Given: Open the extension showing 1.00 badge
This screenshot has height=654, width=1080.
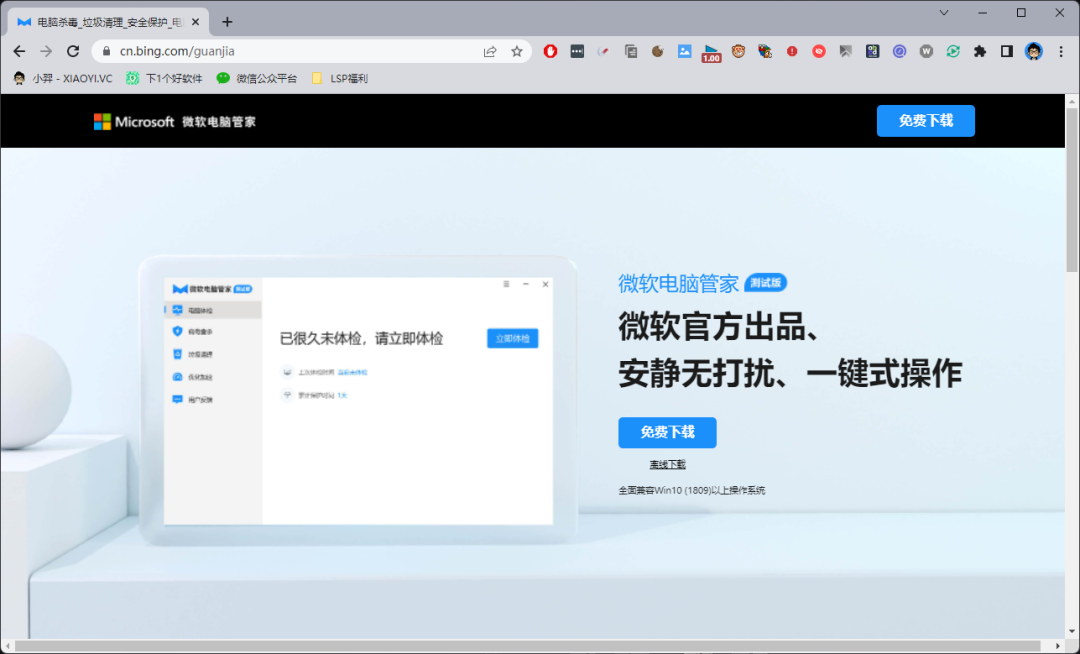Looking at the screenshot, I should point(711,53).
